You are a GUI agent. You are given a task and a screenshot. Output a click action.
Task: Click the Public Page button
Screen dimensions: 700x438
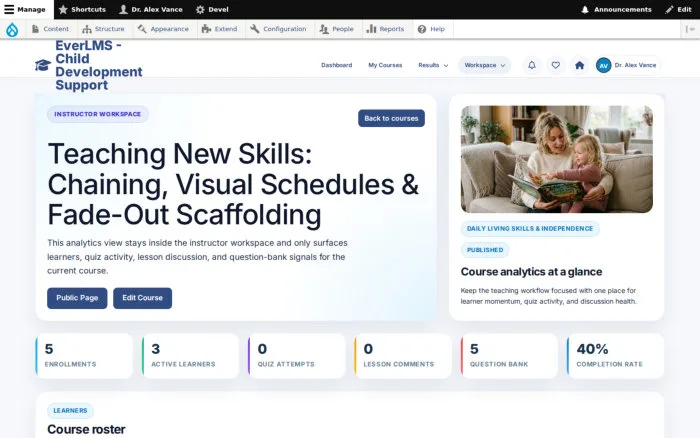click(x=77, y=298)
